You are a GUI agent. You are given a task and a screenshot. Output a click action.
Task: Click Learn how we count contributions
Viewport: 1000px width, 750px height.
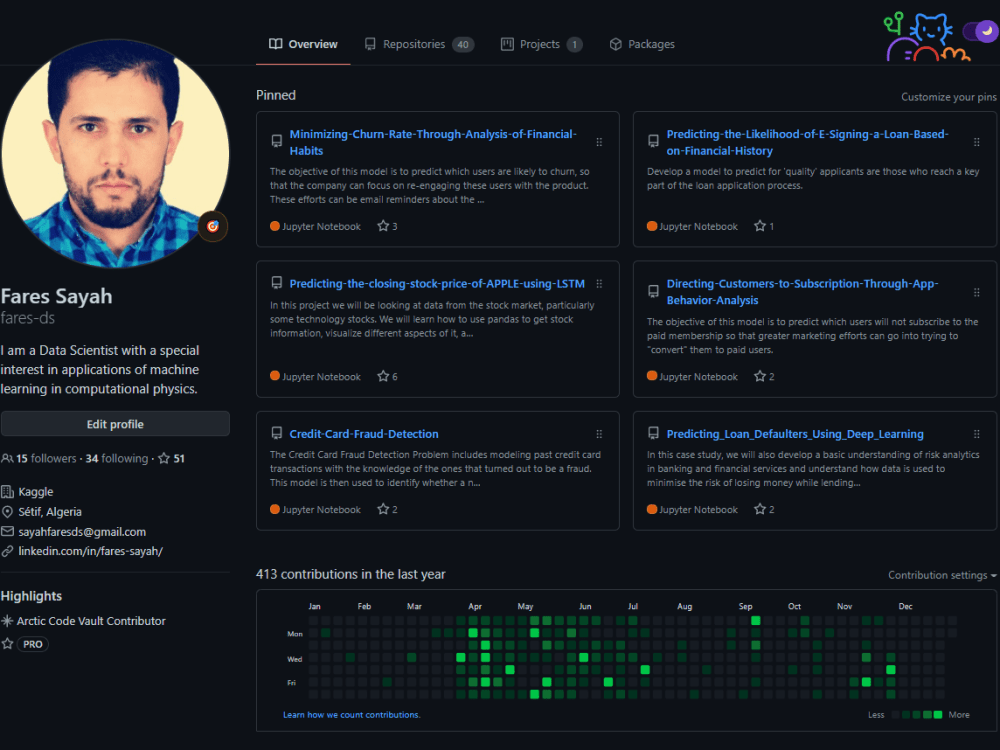click(x=351, y=715)
